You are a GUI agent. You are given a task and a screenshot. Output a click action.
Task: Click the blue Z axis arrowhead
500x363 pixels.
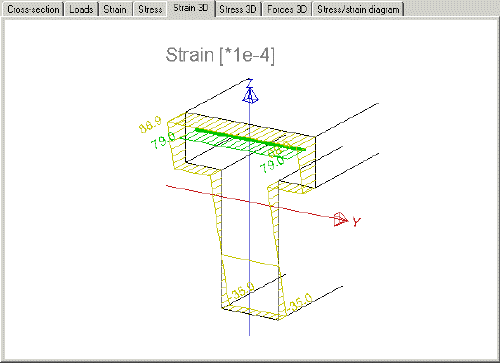(x=250, y=95)
